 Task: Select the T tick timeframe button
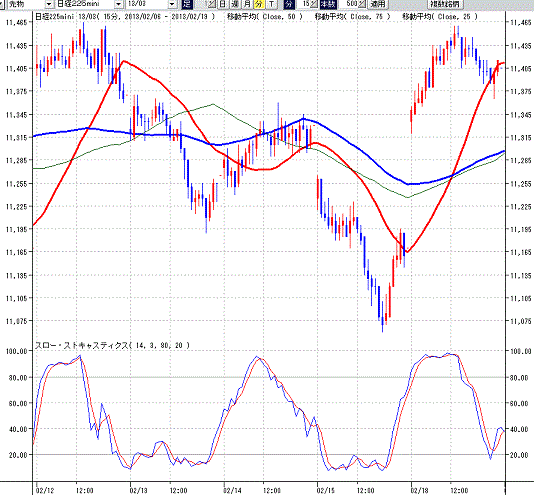click(x=271, y=4)
